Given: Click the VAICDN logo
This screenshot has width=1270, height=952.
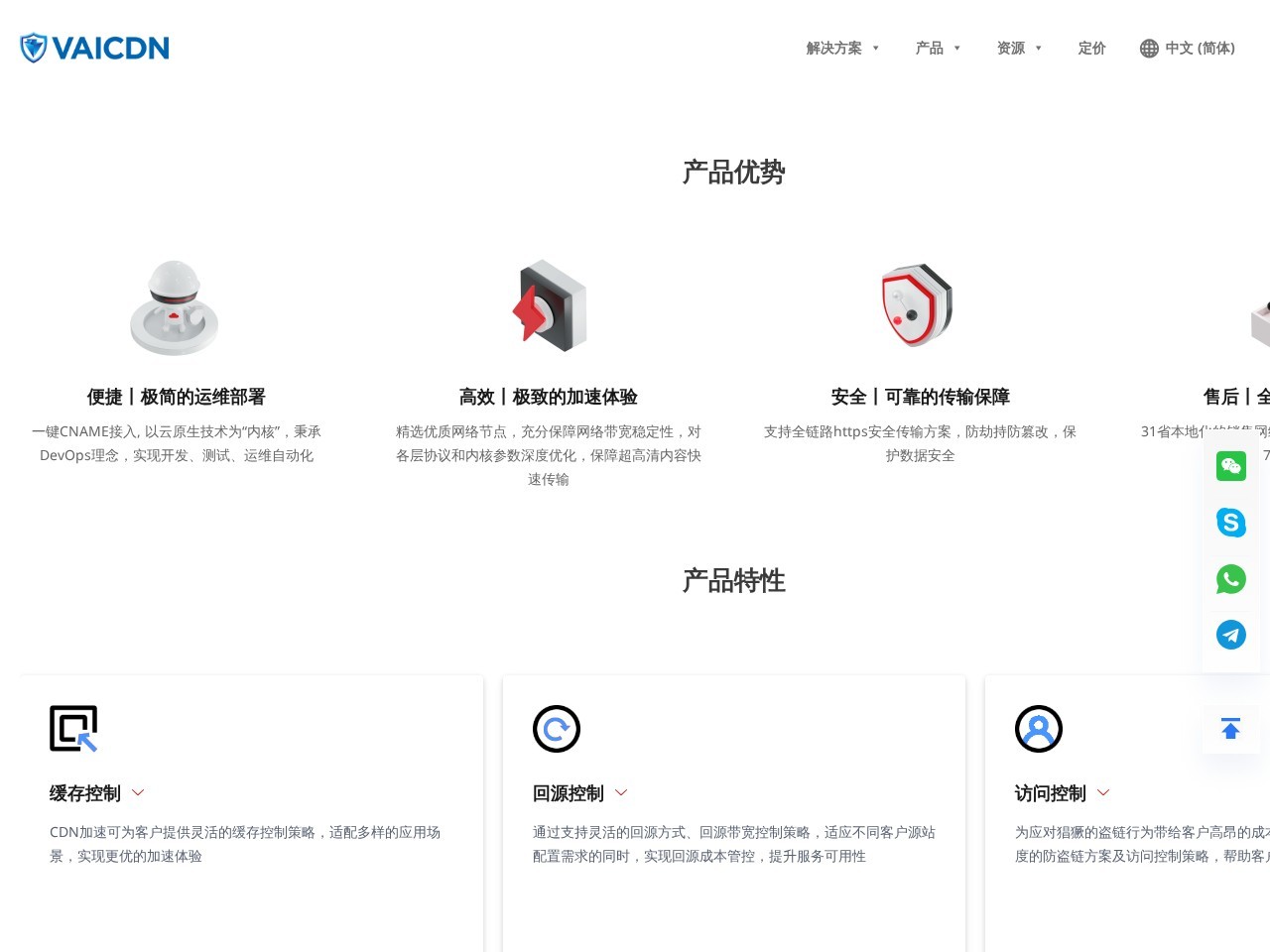Looking at the screenshot, I should [x=94, y=48].
